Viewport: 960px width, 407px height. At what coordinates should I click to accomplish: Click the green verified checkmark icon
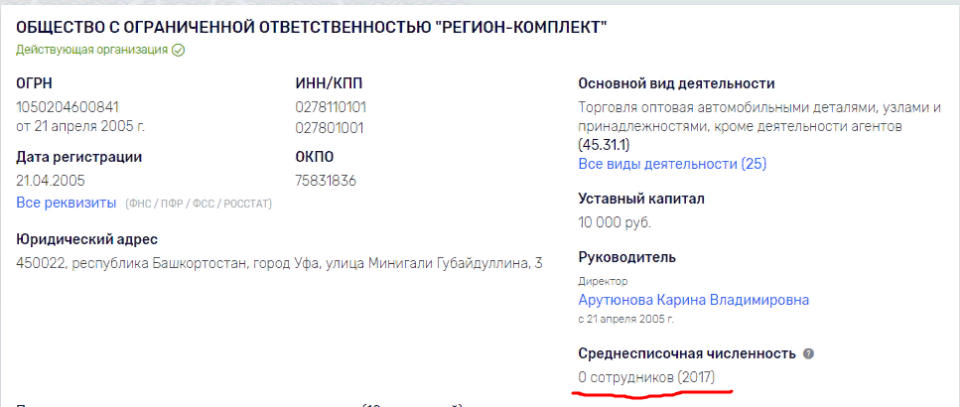(x=178, y=50)
